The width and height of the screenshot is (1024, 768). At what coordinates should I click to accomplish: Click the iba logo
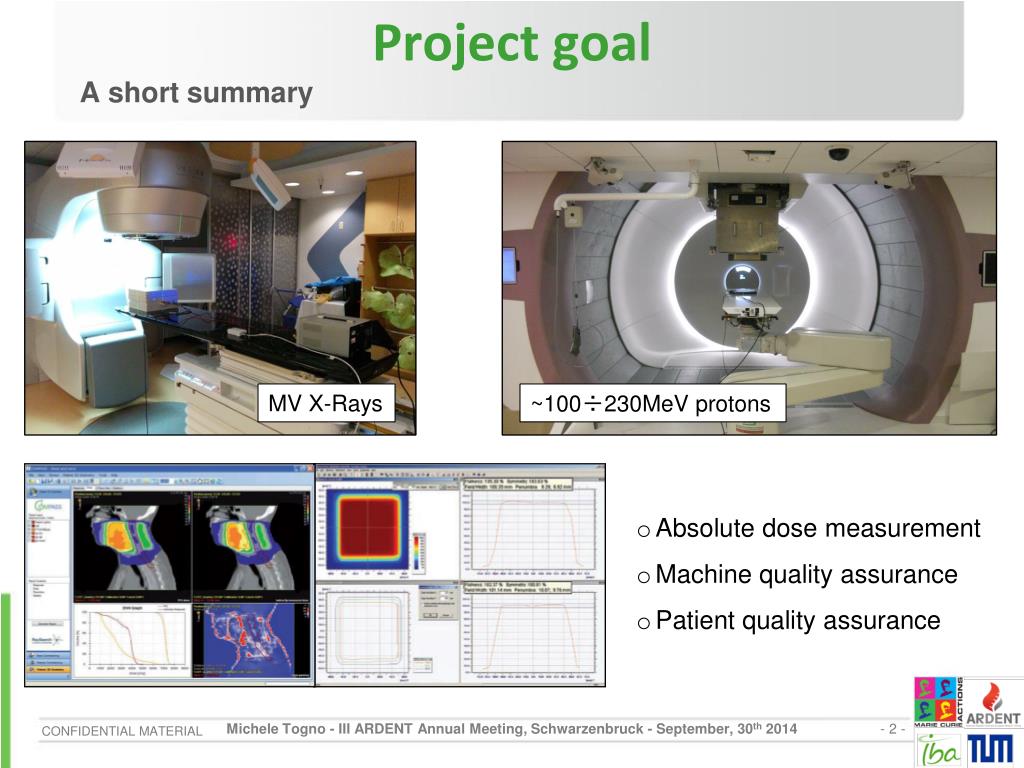pos(938,751)
